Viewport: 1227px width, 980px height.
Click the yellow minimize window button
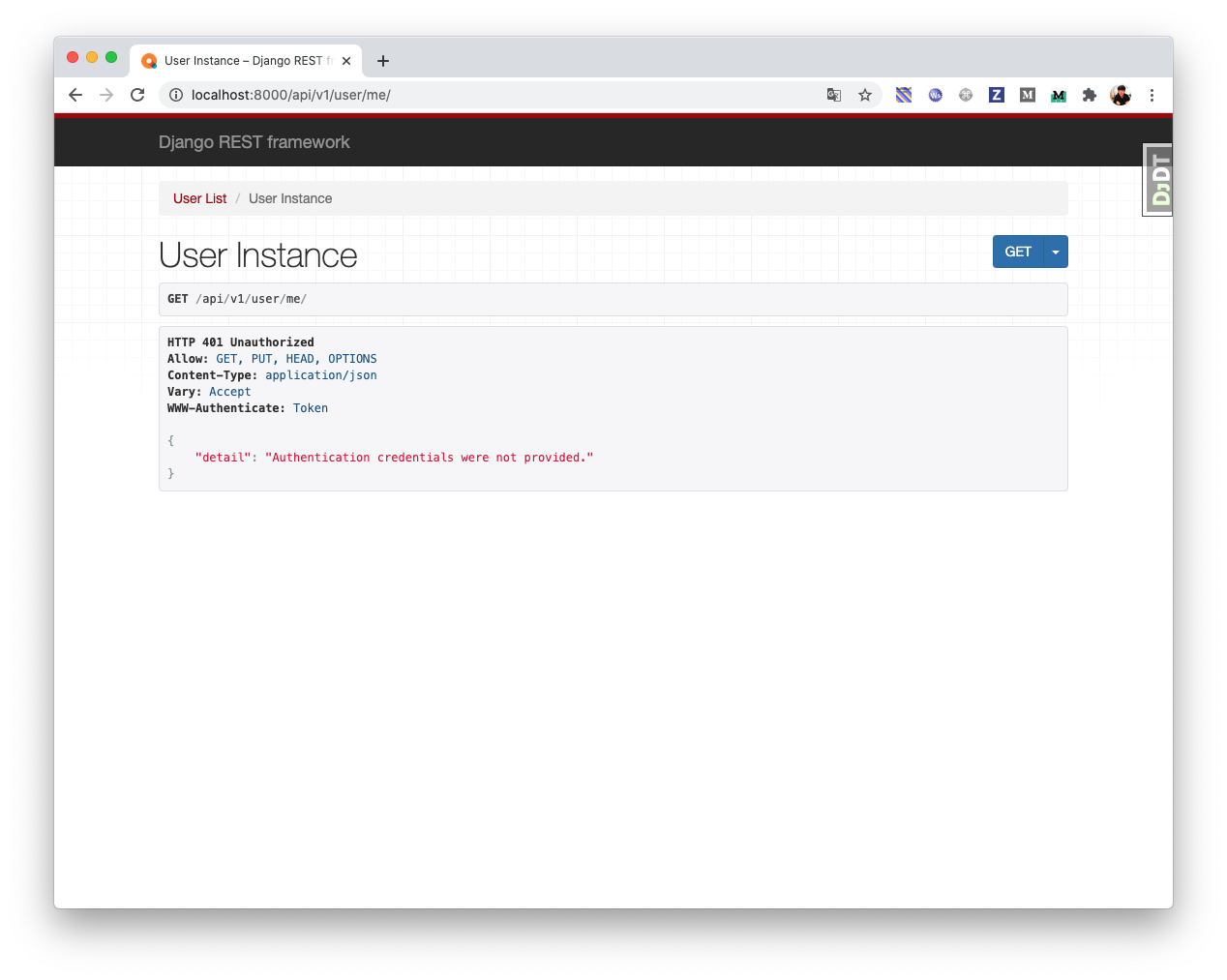tap(92, 57)
